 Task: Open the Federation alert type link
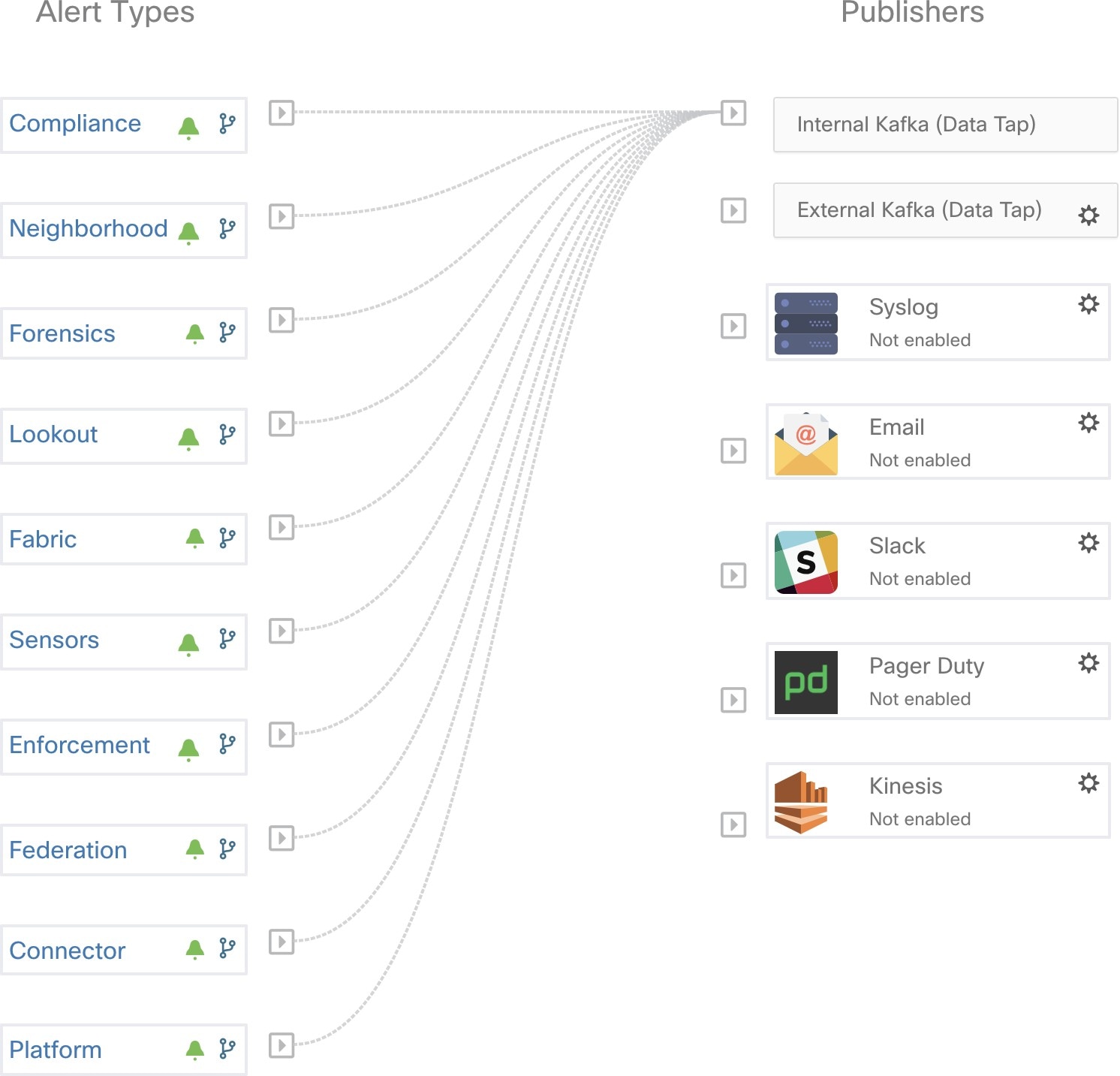click(68, 850)
